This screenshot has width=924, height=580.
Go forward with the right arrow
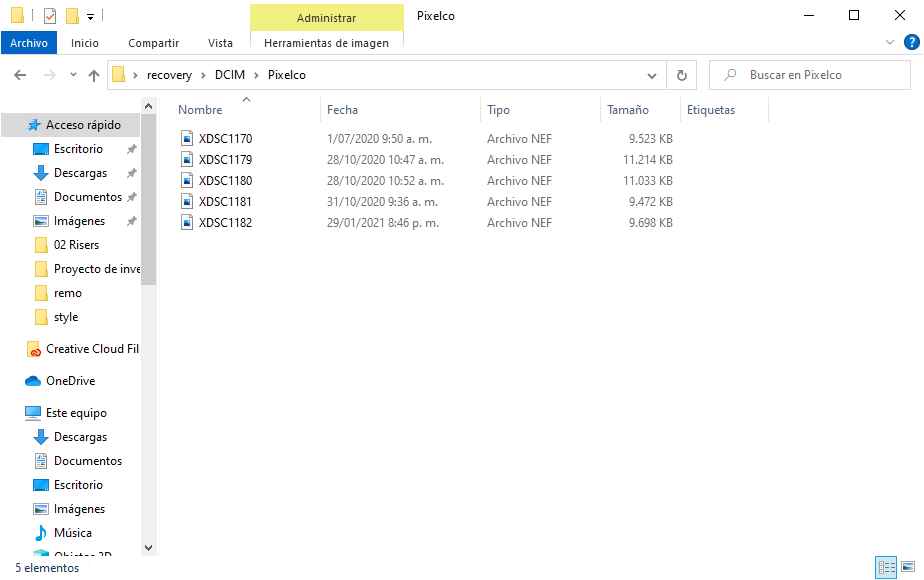(50, 75)
